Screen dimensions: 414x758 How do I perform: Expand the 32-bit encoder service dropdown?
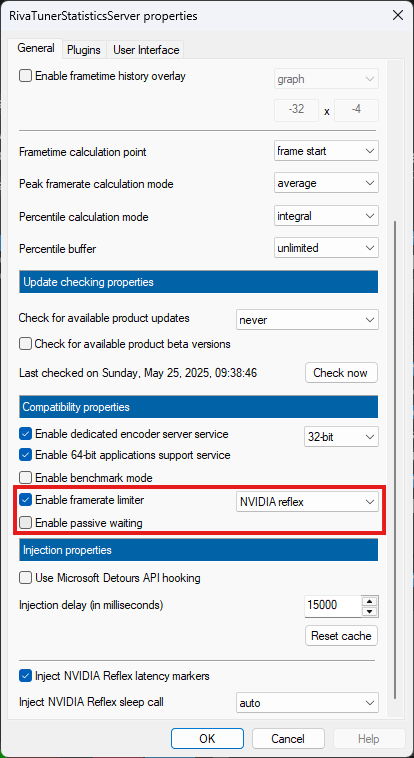tap(341, 437)
